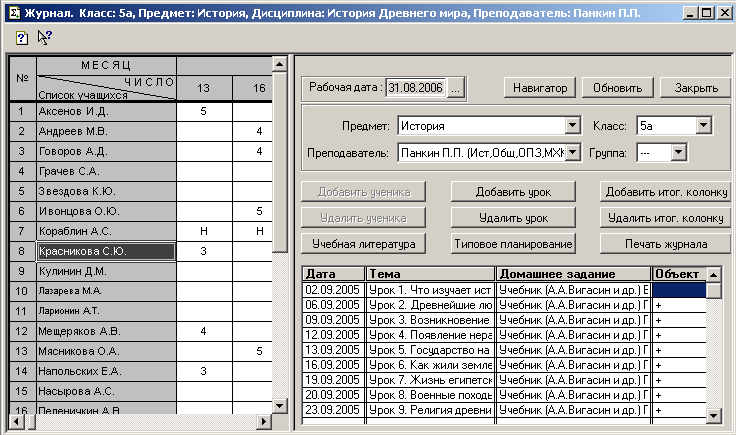This screenshot has height=435, width=736.
Task: Click Удалить итог. колонку button
Action: (x=666, y=218)
